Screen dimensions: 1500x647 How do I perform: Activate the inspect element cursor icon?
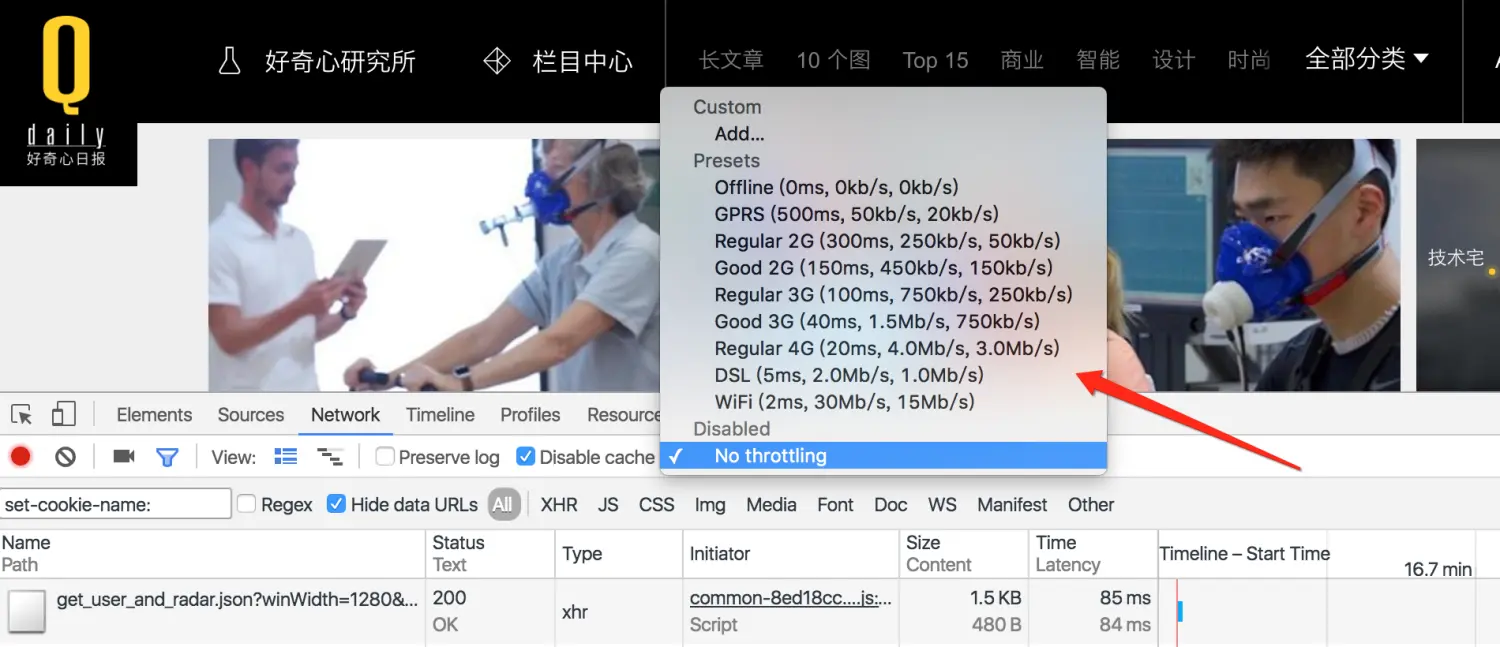coord(21,414)
